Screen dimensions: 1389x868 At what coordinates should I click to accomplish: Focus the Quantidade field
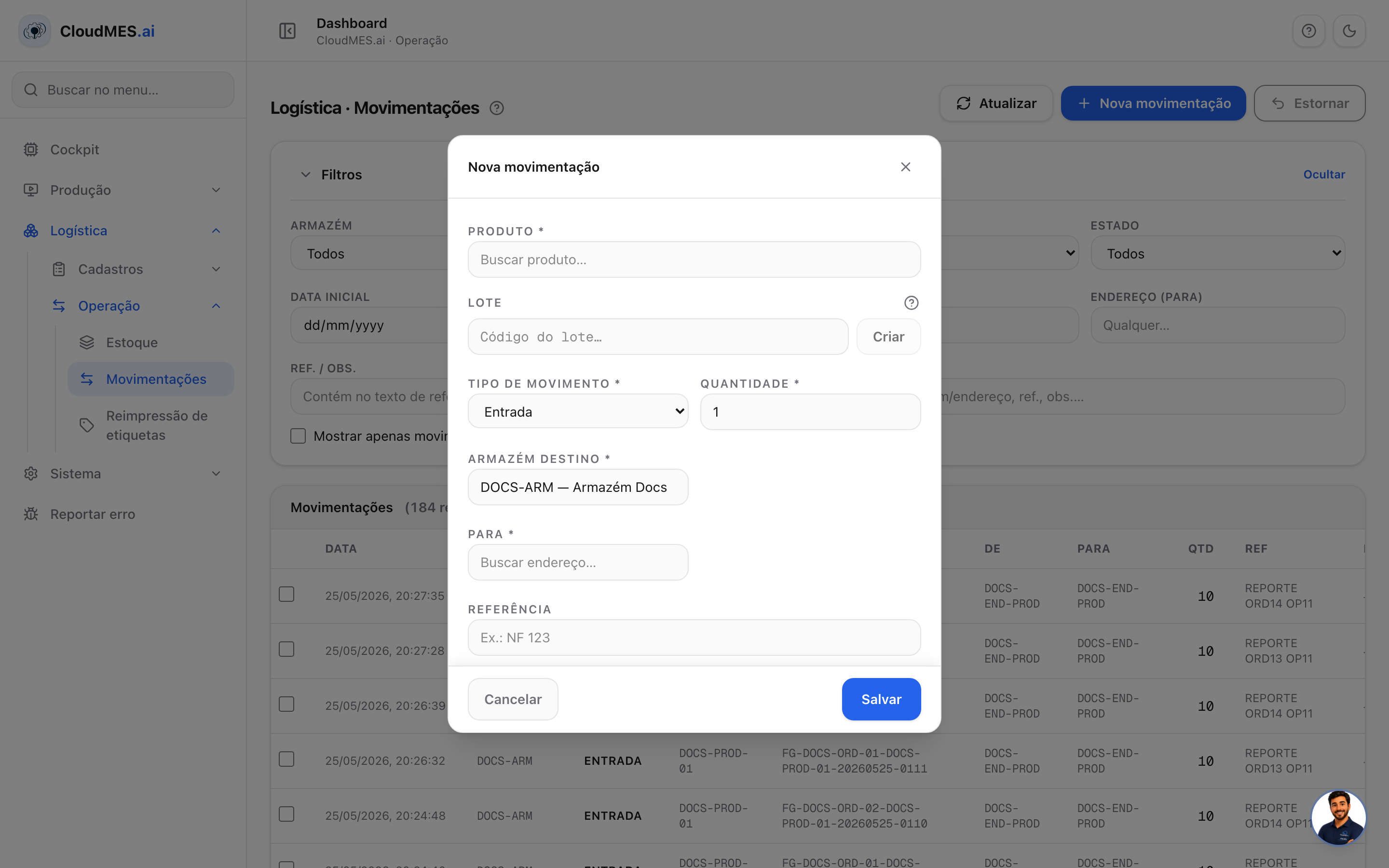810,412
